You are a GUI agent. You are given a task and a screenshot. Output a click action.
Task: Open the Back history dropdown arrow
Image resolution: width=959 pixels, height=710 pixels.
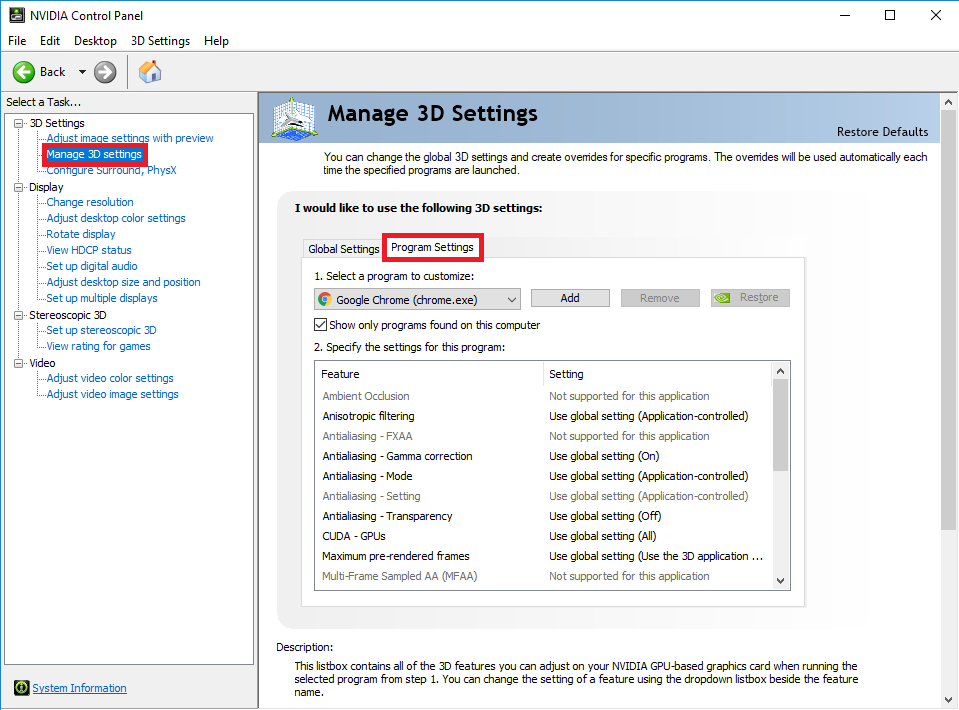pyautogui.click(x=82, y=72)
